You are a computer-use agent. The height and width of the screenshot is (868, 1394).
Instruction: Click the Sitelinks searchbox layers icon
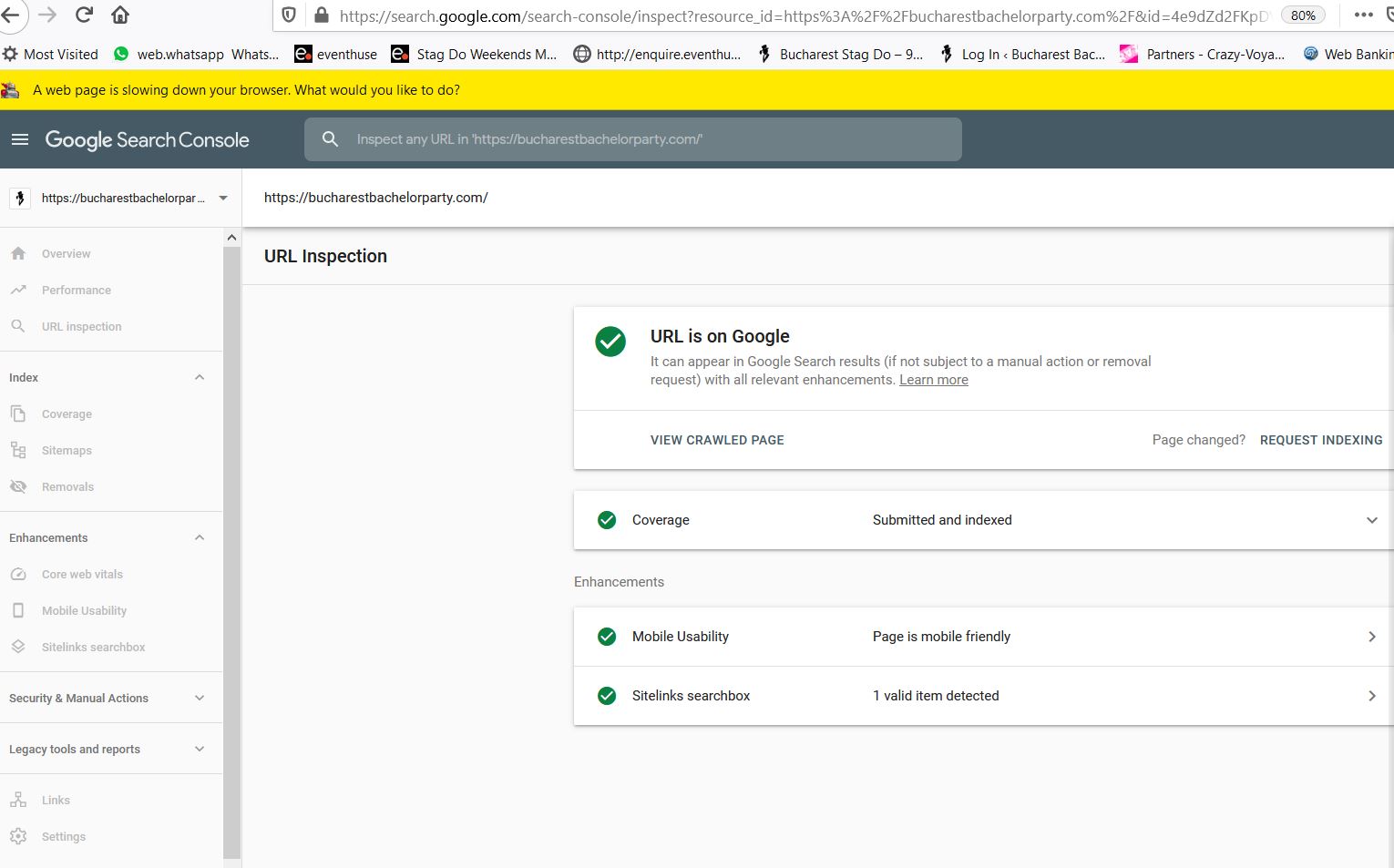tap(18, 647)
